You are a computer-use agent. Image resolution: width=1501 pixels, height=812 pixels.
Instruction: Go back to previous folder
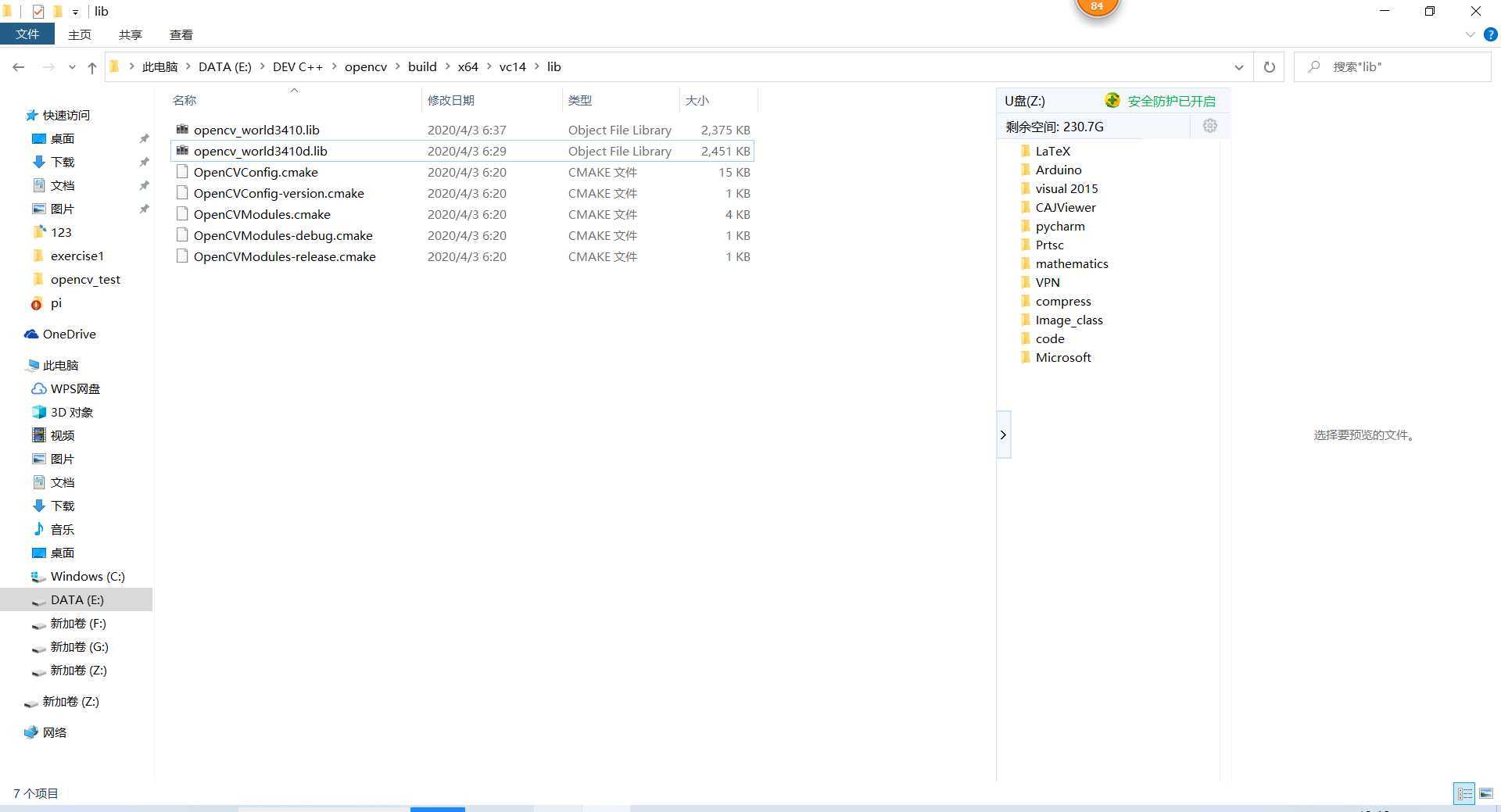pos(19,67)
